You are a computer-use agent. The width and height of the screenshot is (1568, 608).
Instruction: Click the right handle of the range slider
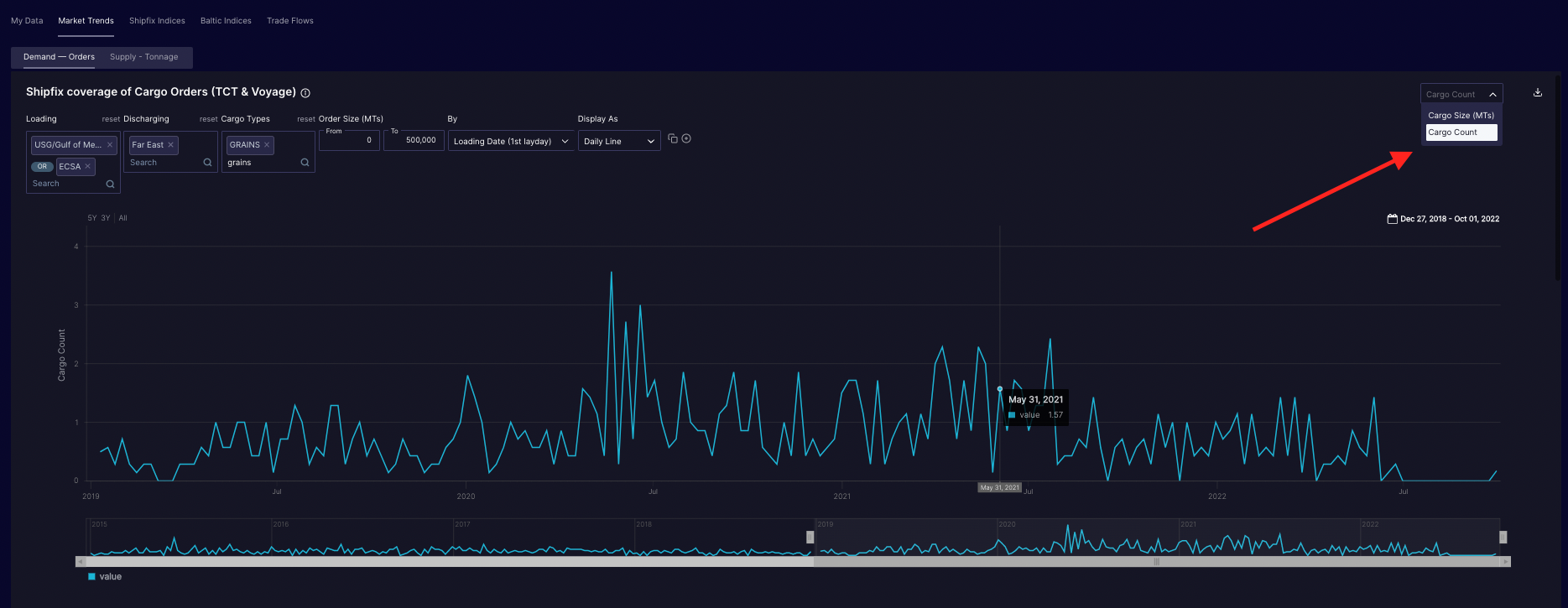(x=1503, y=537)
